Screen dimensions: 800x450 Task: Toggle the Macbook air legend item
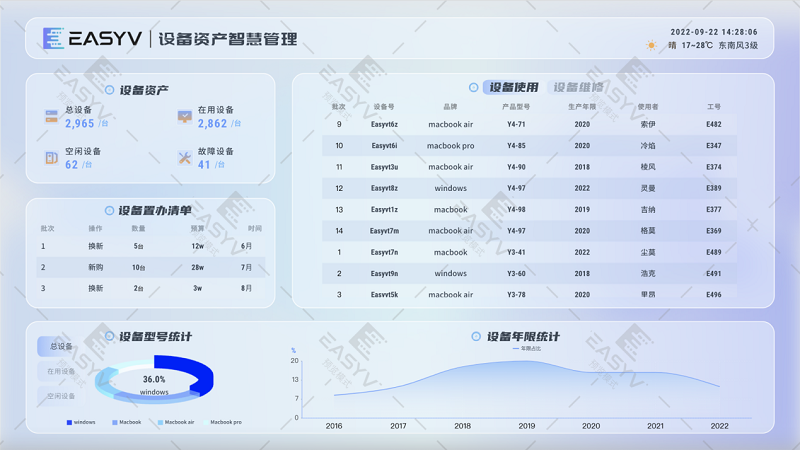[x=176, y=423]
